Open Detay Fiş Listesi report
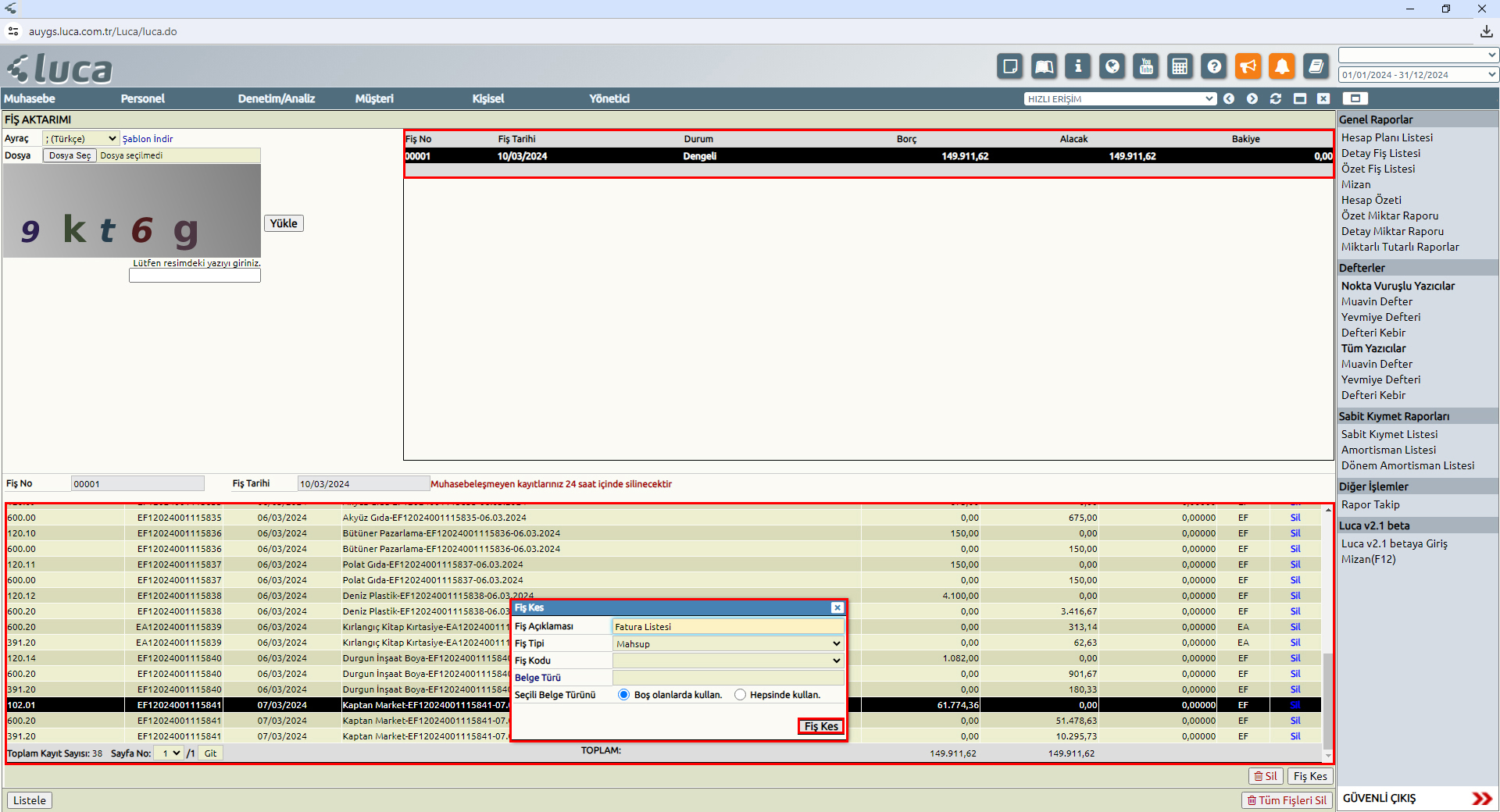This screenshot has height=812, width=1500. [1380, 153]
